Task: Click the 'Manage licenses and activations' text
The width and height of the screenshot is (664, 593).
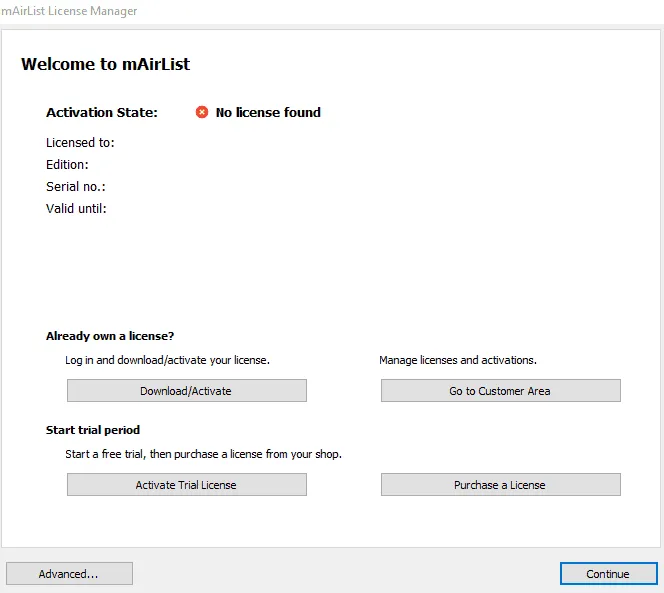Action: tap(458, 360)
